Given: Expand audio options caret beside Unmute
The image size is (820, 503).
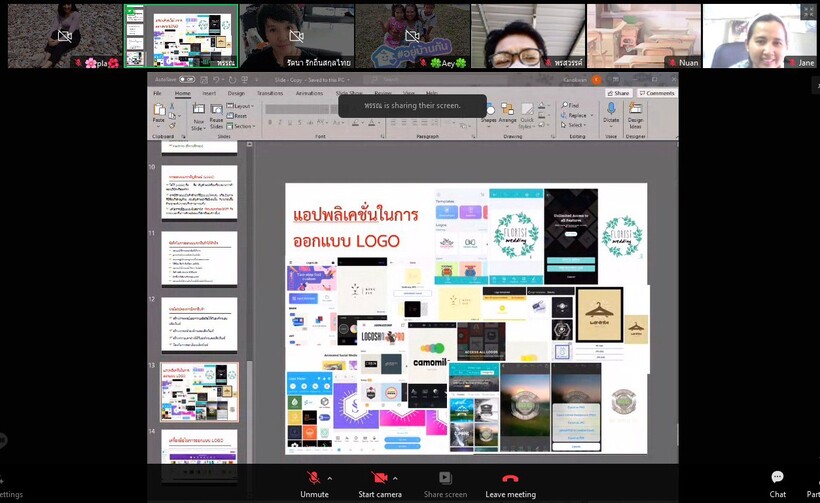Looking at the screenshot, I should click(x=329, y=478).
